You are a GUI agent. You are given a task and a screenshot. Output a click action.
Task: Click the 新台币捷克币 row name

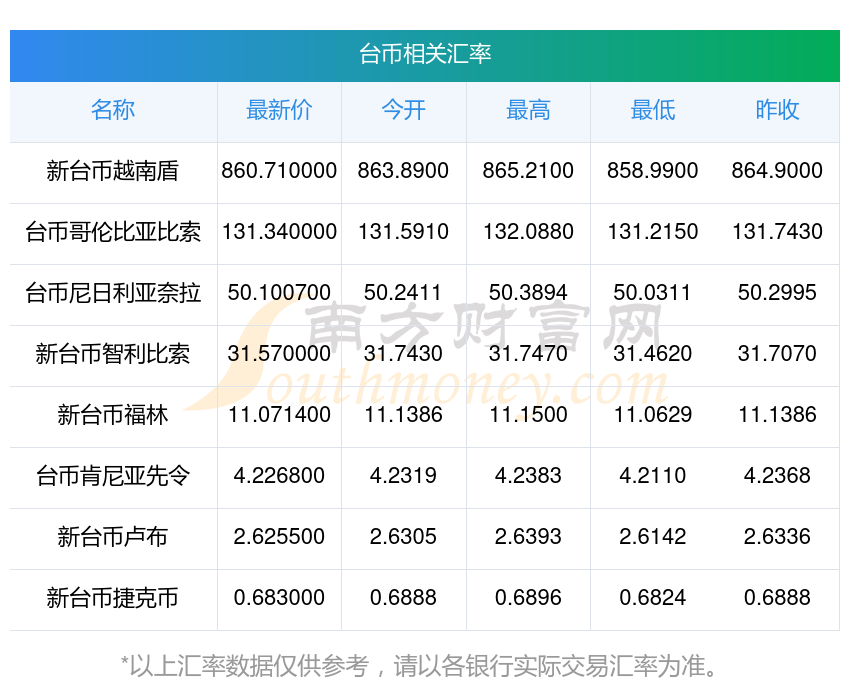tap(113, 598)
